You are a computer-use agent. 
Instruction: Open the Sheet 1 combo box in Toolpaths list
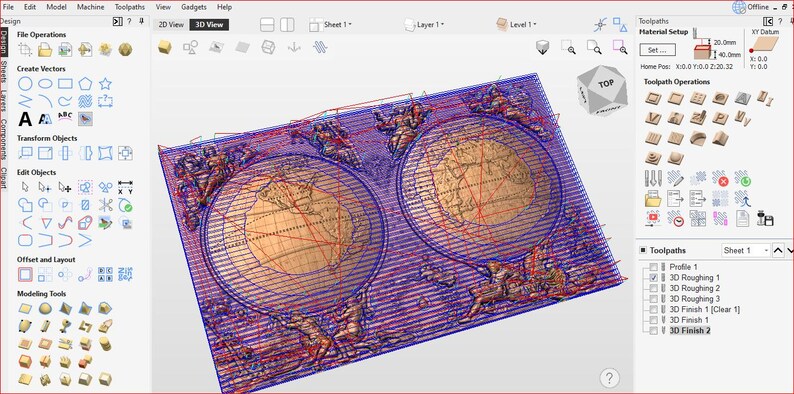746,250
